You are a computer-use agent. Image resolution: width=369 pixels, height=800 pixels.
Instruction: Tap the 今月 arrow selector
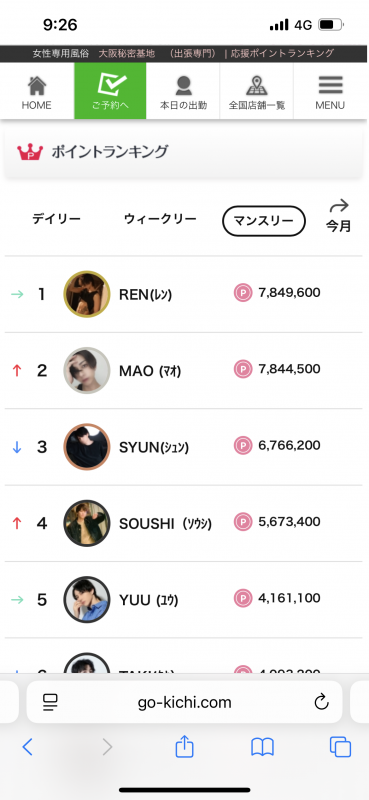pyautogui.click(x=339, y=216)
